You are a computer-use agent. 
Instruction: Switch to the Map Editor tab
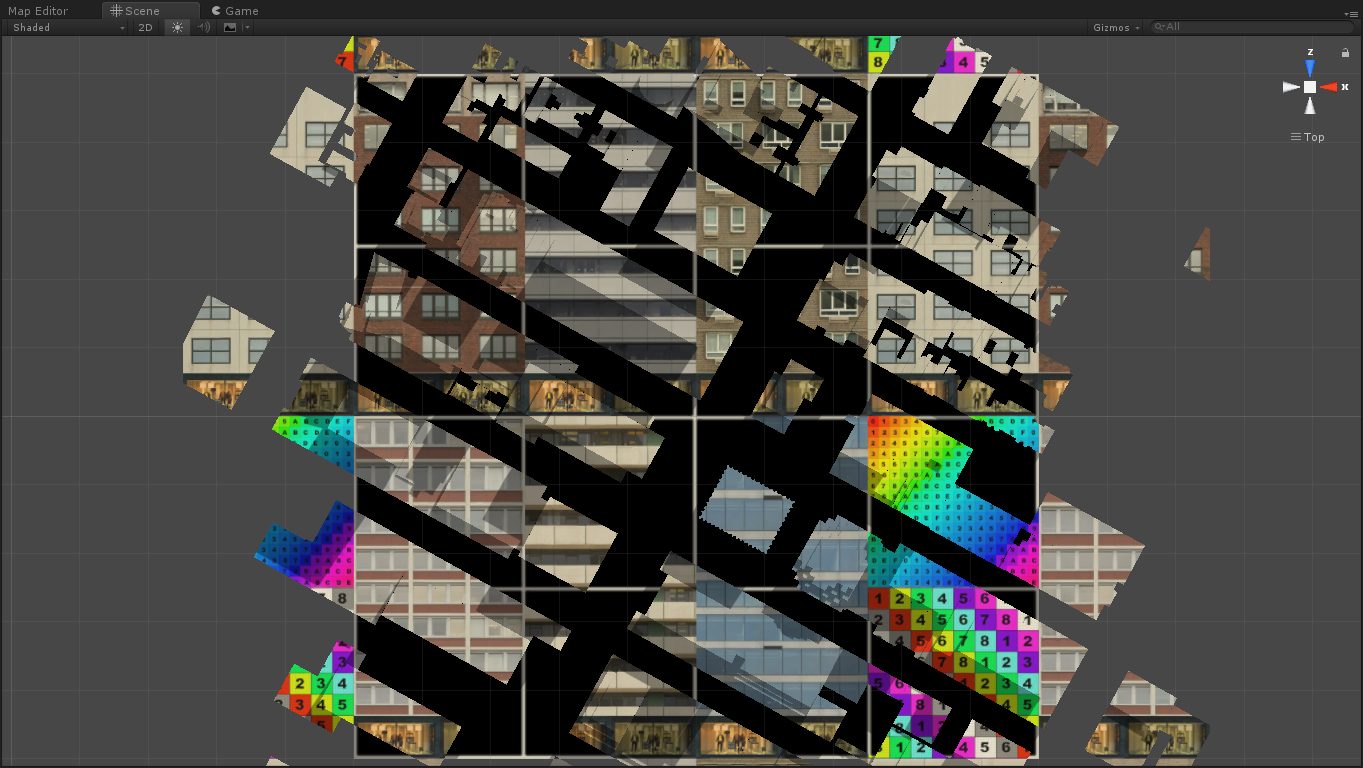(39, 11)
